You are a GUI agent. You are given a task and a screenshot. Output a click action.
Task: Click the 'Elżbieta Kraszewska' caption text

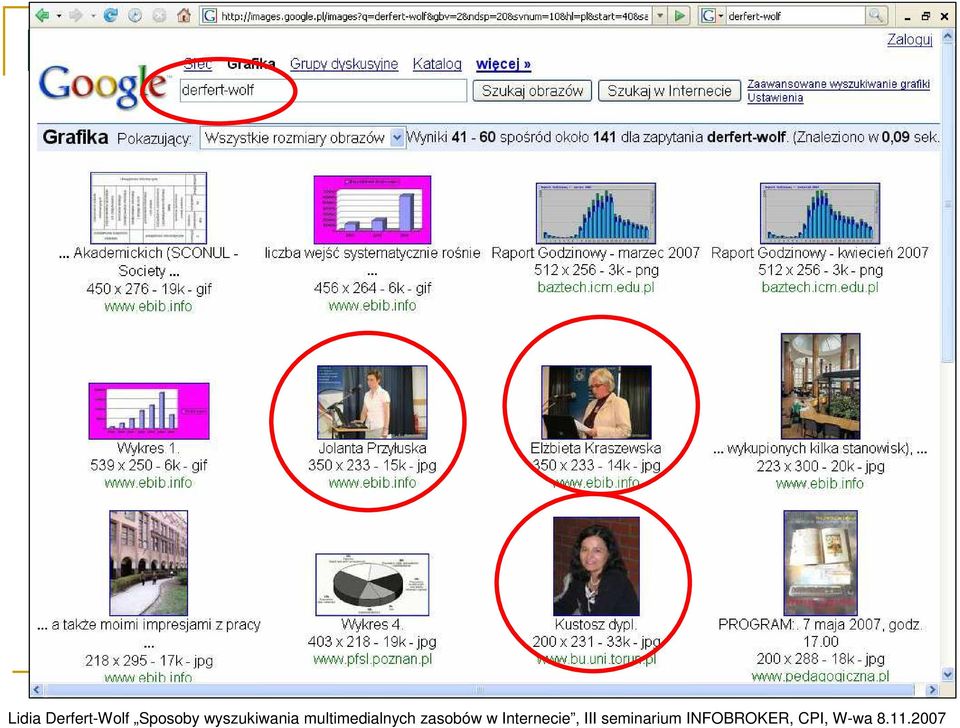coord(596,448)
